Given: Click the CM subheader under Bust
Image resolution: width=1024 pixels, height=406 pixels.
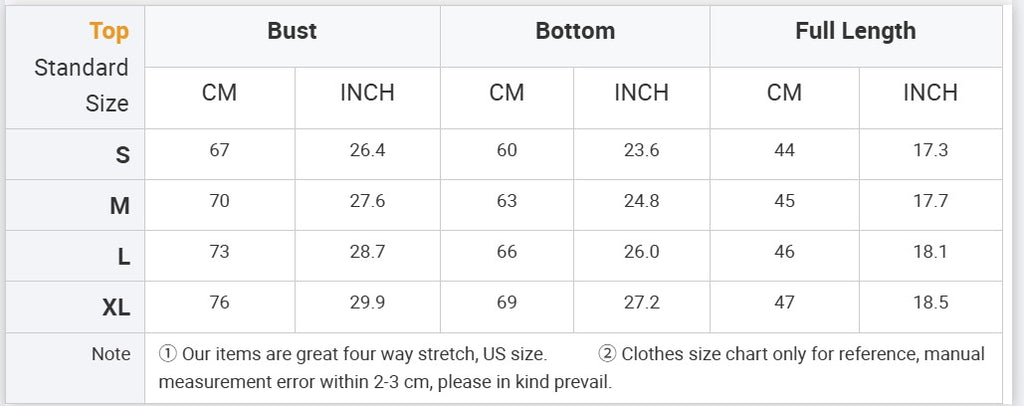Looking at the screenshot, I should [219, 93].
